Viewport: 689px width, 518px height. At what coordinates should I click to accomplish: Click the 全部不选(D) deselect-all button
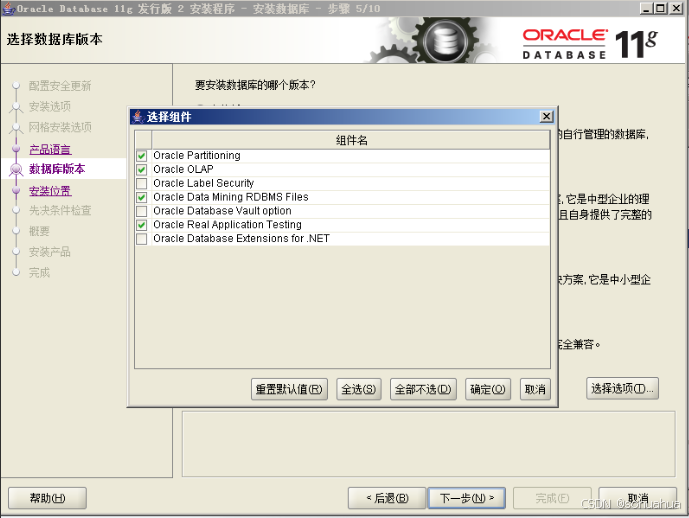[x=423, y=389]
